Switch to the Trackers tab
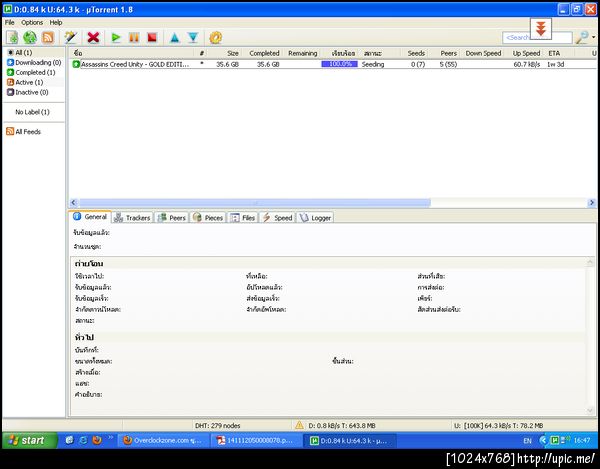600x469 pixels. click(133, 218)
